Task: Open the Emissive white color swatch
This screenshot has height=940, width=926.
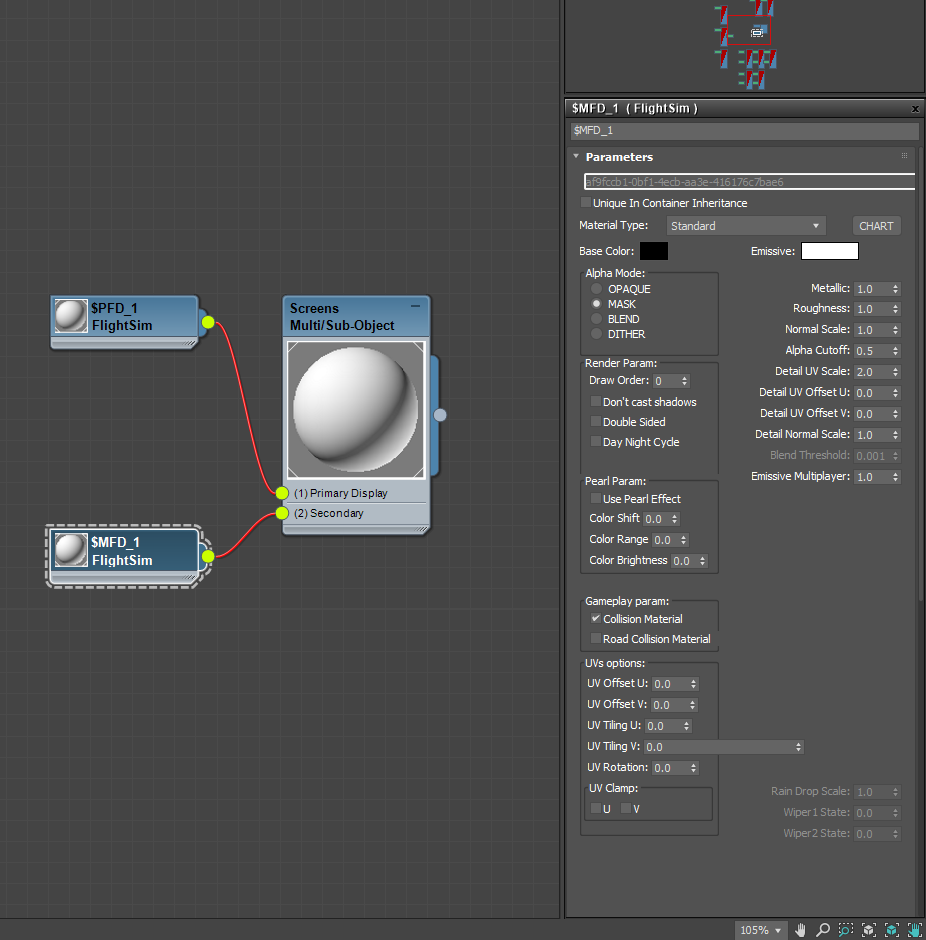Action: pos(830,251)
